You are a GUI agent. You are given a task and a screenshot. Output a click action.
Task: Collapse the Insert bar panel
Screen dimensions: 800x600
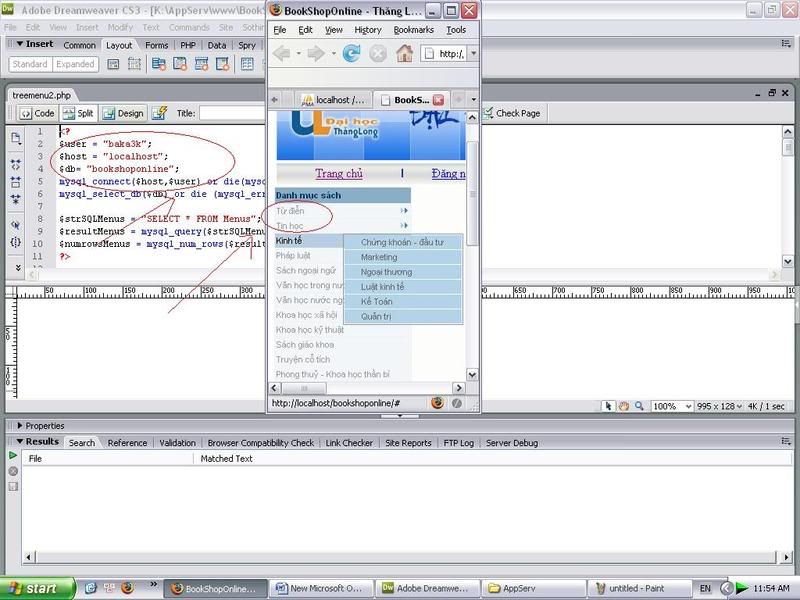click(20, 44)
